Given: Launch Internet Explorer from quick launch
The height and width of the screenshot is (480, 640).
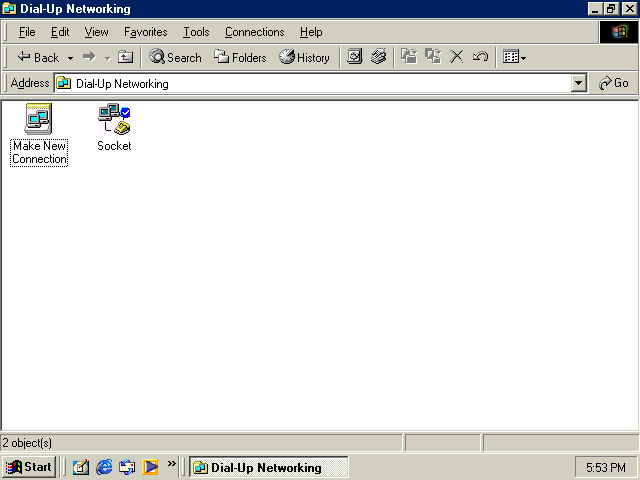Looking at the screenshot, I should [x=104, y=467].
